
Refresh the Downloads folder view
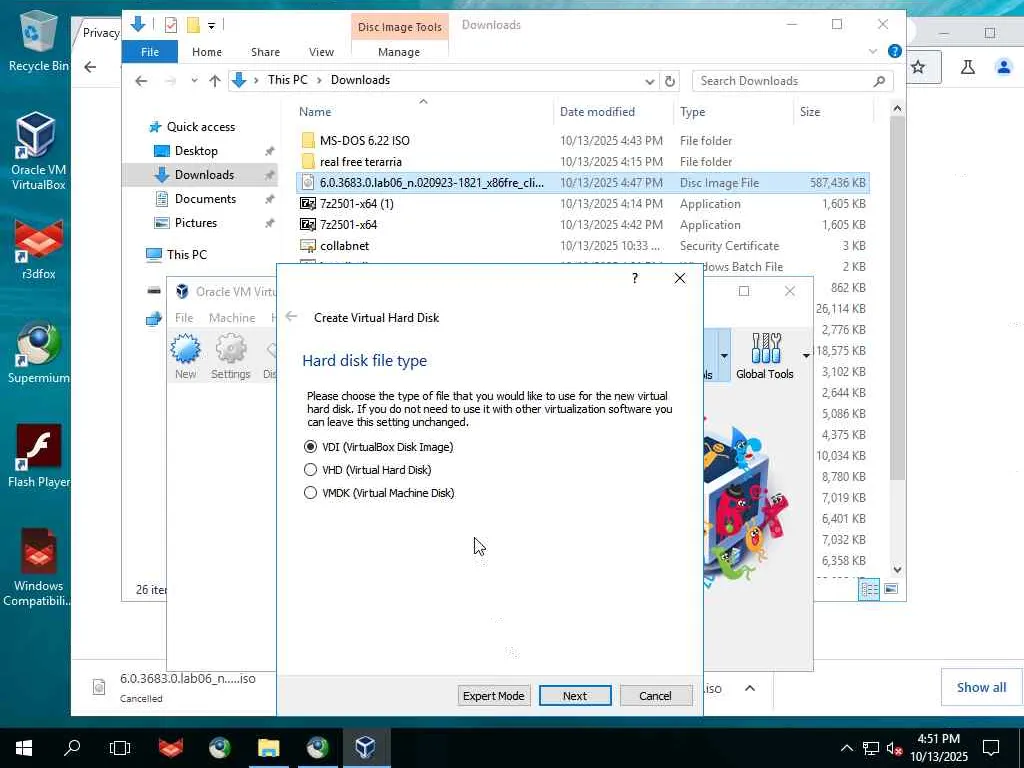[670, 82]
